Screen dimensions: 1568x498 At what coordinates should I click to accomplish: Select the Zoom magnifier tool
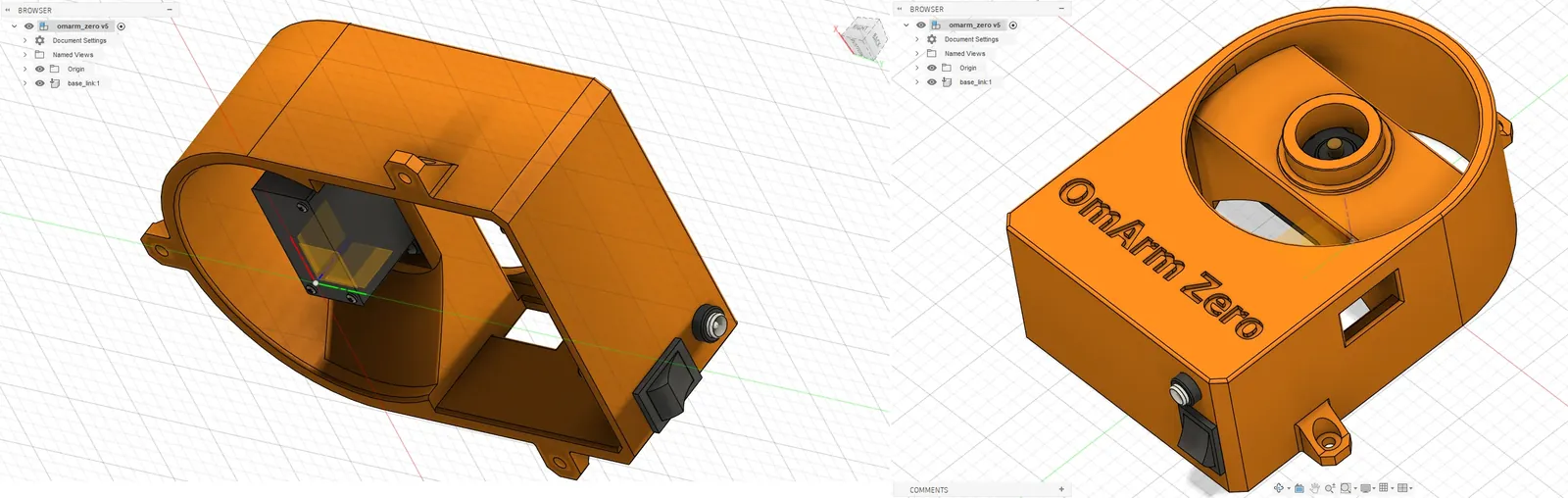click(x=1330, y=488)
